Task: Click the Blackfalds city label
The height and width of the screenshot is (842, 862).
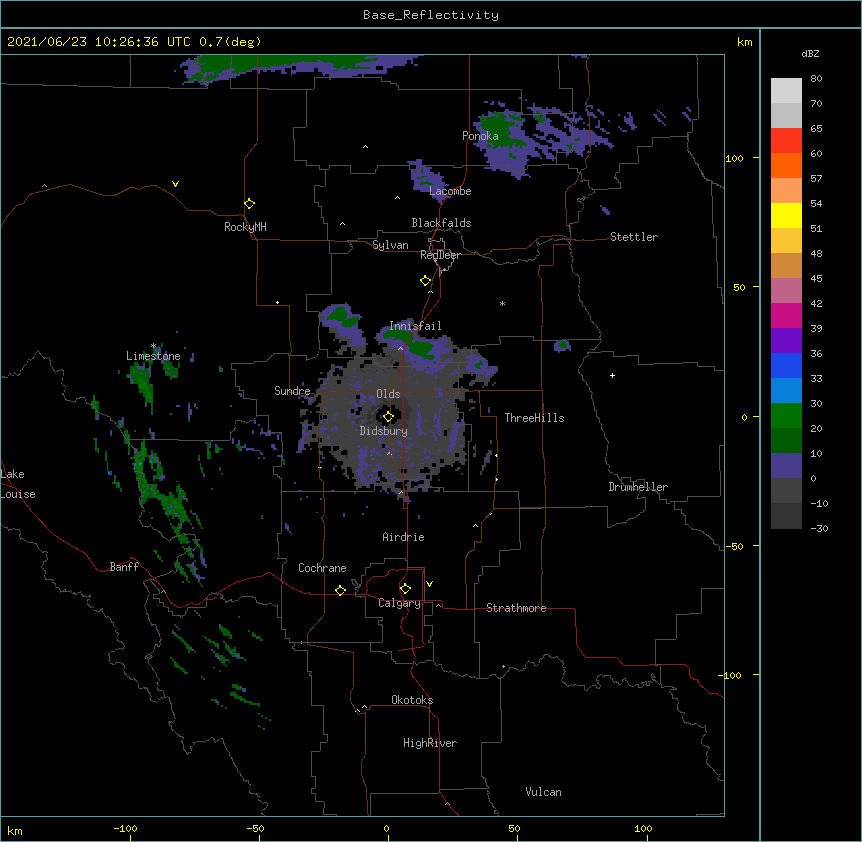Action: [441, 223]
